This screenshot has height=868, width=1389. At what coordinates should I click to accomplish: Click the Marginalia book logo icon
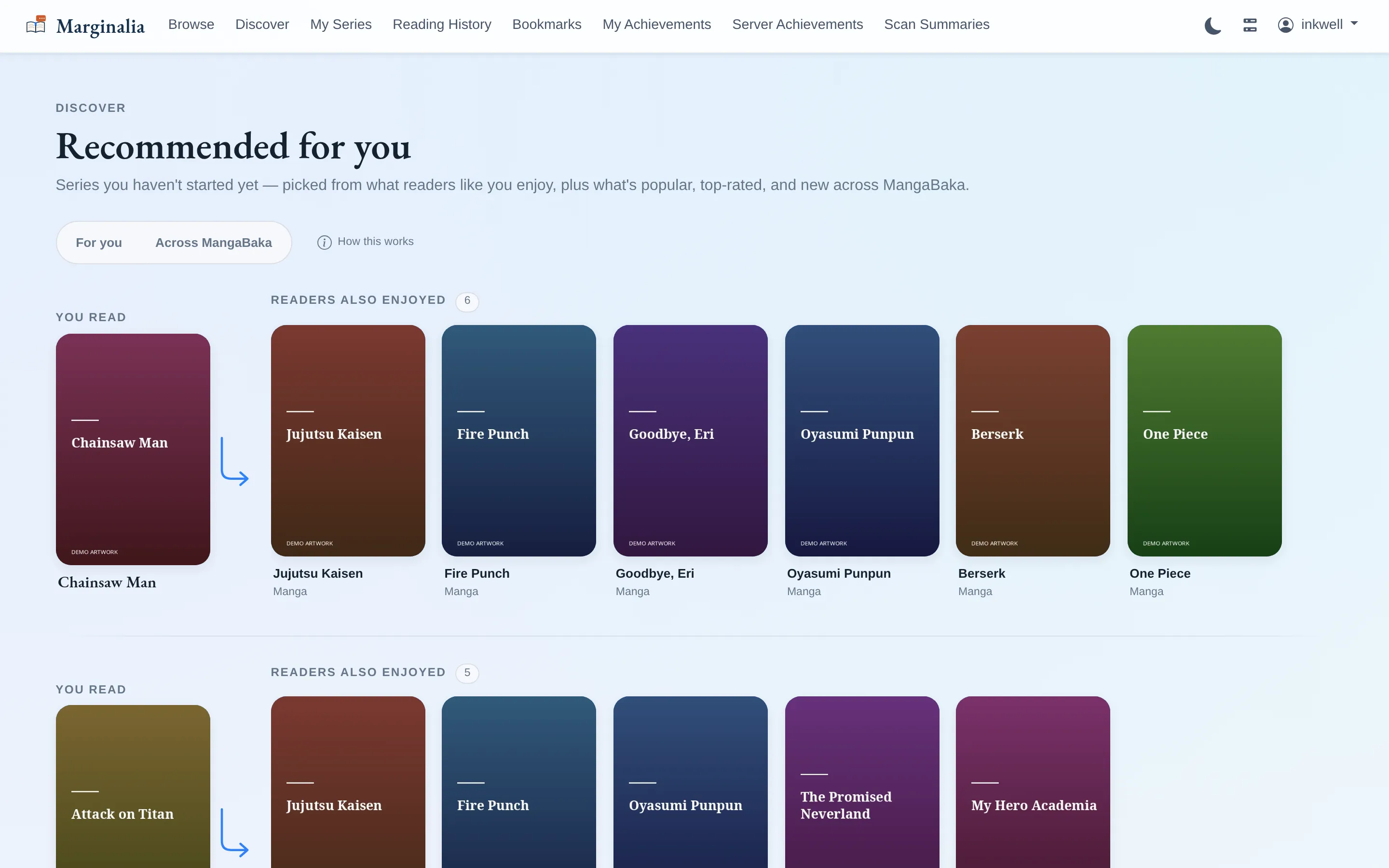36,25
